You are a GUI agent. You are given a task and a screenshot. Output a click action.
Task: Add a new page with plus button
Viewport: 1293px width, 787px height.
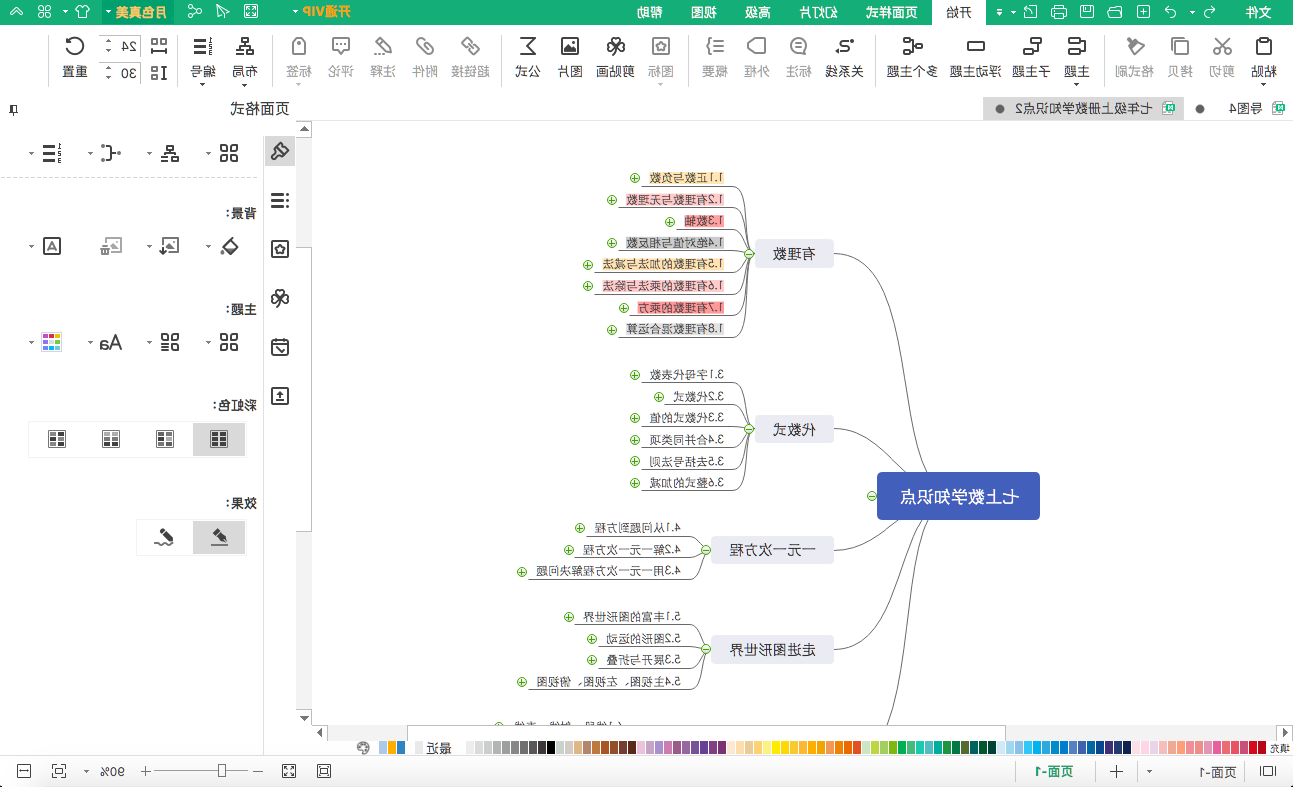[1117, 771]
